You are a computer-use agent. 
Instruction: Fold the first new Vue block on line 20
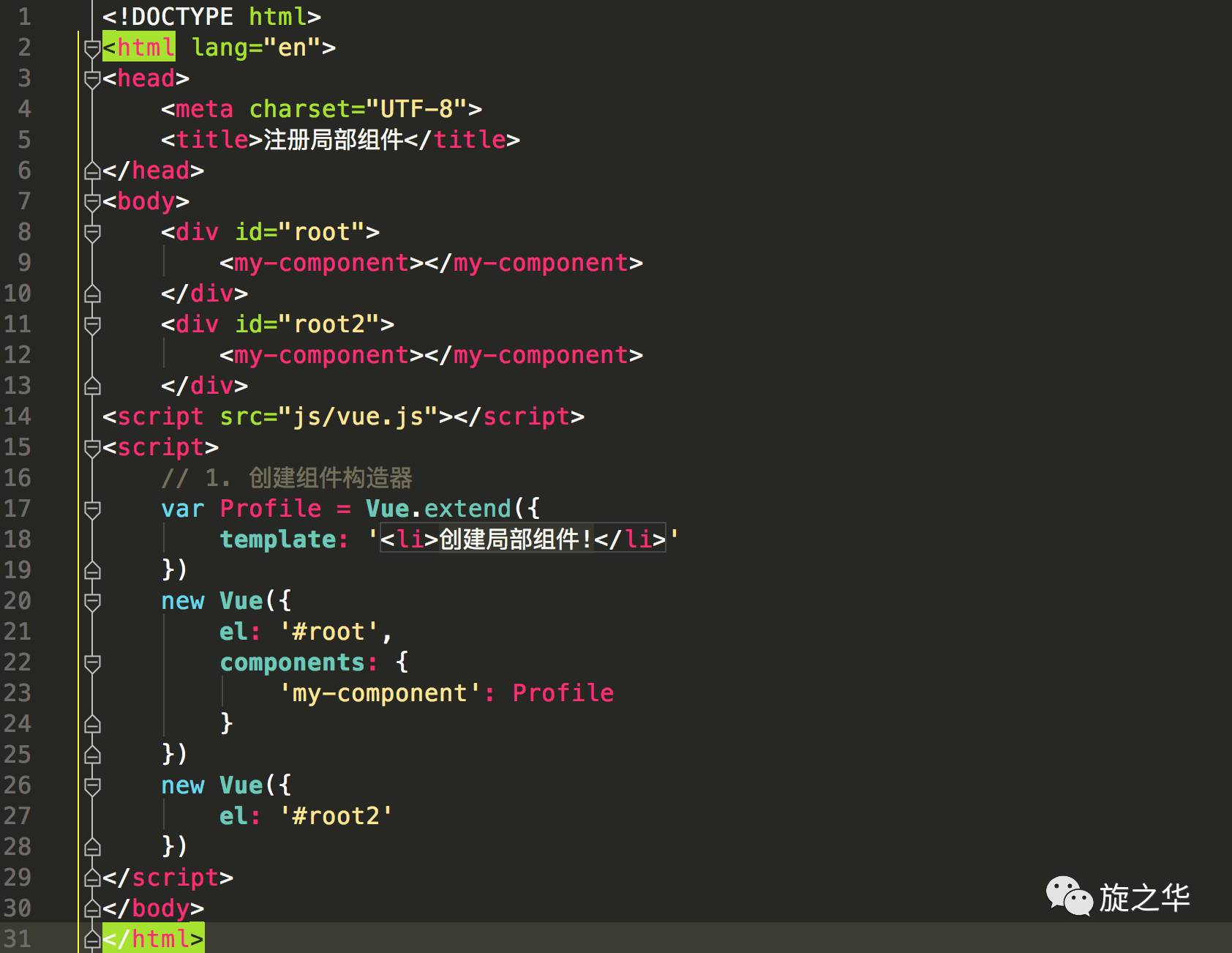click(x=92, y=602)
